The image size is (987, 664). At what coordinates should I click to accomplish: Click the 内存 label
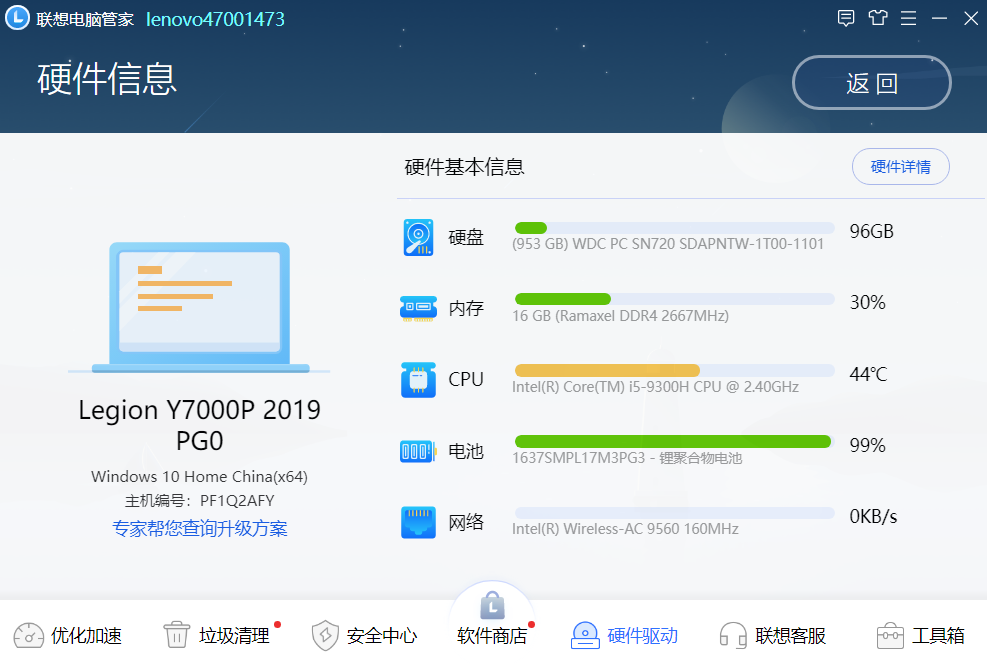click(x=466, y=308)
